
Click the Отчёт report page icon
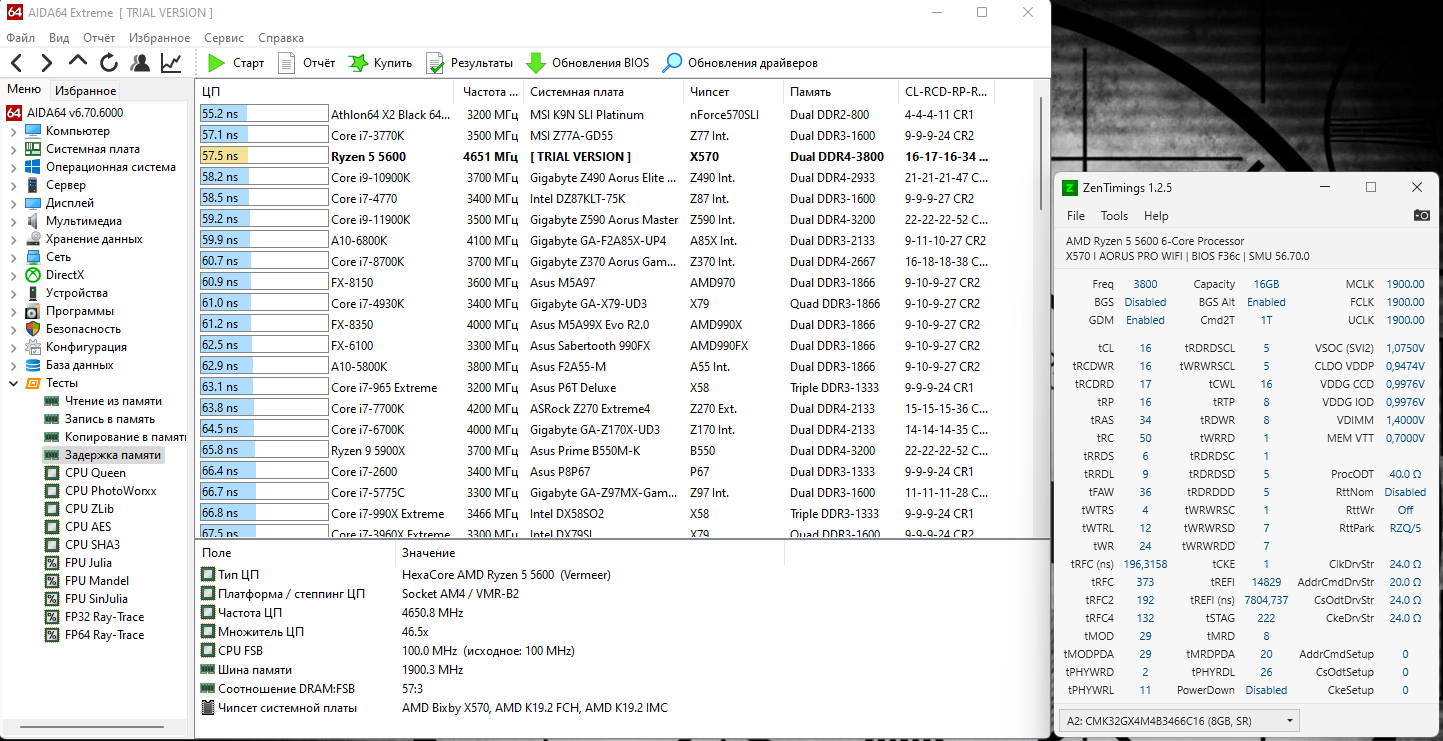click(x=287, y=63)
